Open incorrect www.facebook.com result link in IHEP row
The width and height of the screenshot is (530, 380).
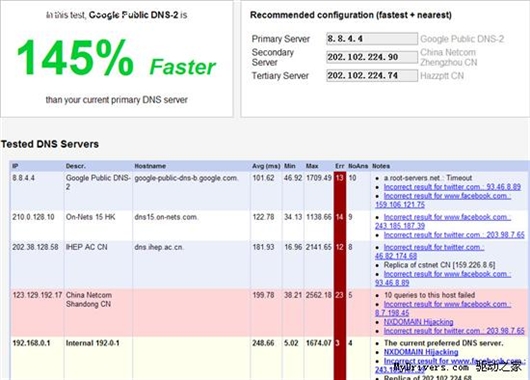tap(443, 278)
